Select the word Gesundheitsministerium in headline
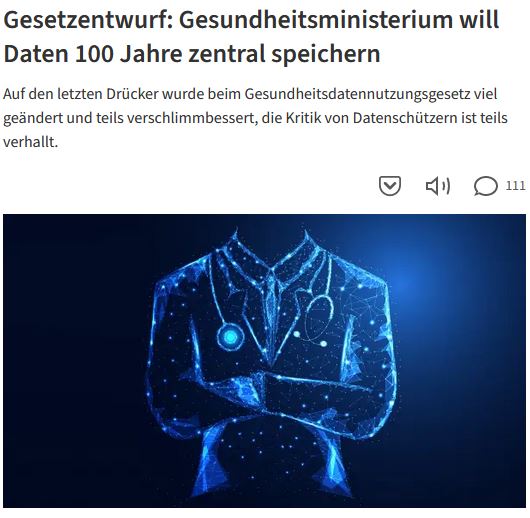530x518 pixels. click(315, 20)
